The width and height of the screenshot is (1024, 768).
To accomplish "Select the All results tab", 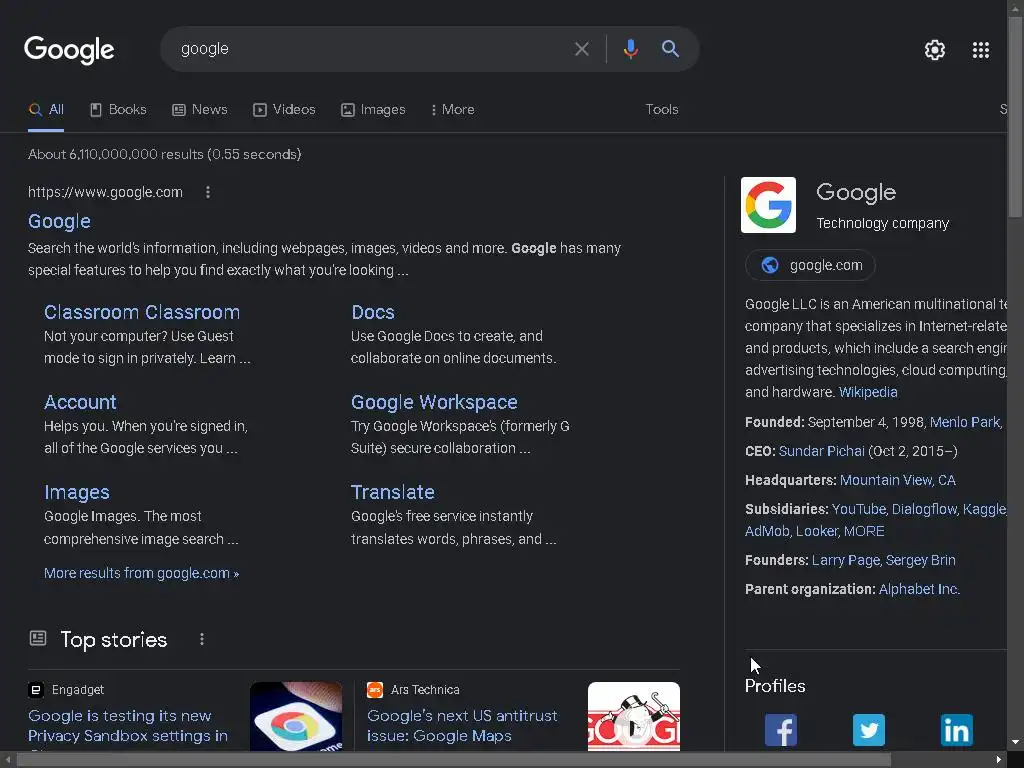I will [46, 110].
